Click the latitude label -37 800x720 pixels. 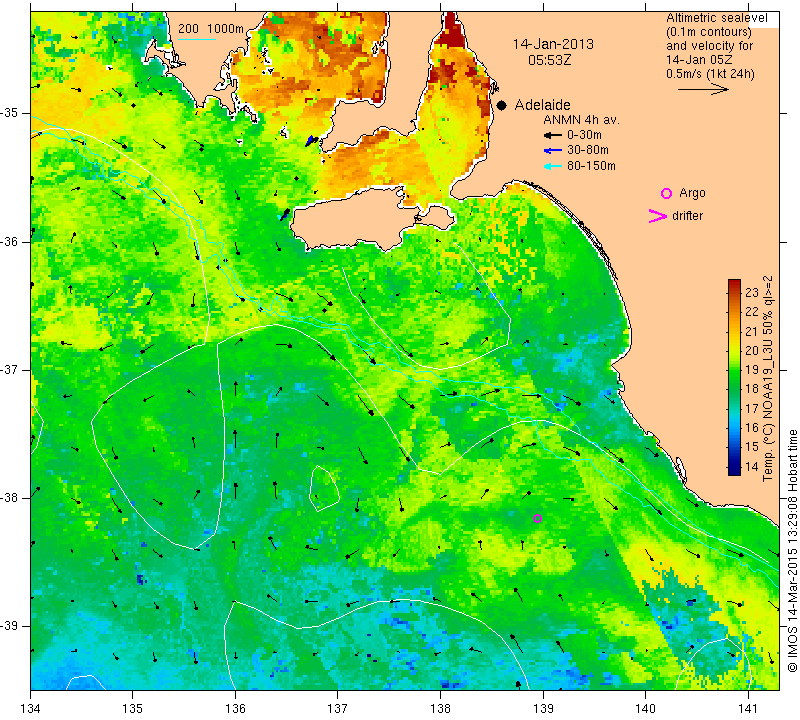point(11,369)
